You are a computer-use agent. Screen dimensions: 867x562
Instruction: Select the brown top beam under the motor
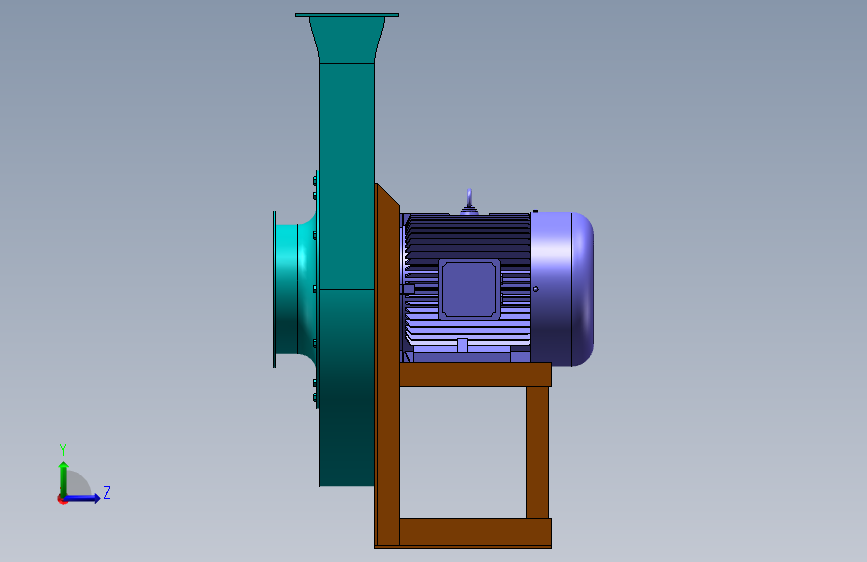click(x=475, y=374)
